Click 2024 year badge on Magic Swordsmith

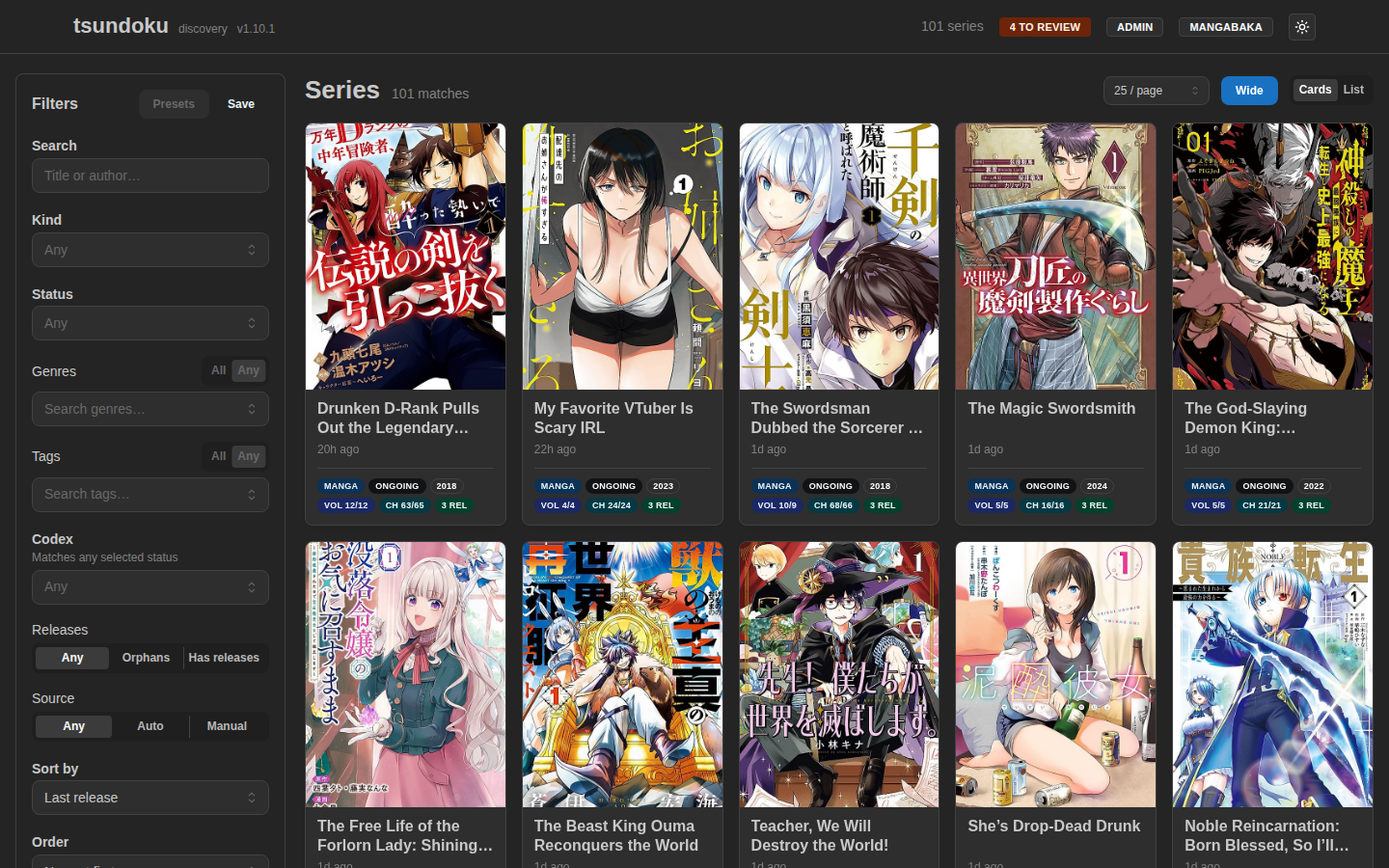pyautogui.click(x=1097, y=486)
